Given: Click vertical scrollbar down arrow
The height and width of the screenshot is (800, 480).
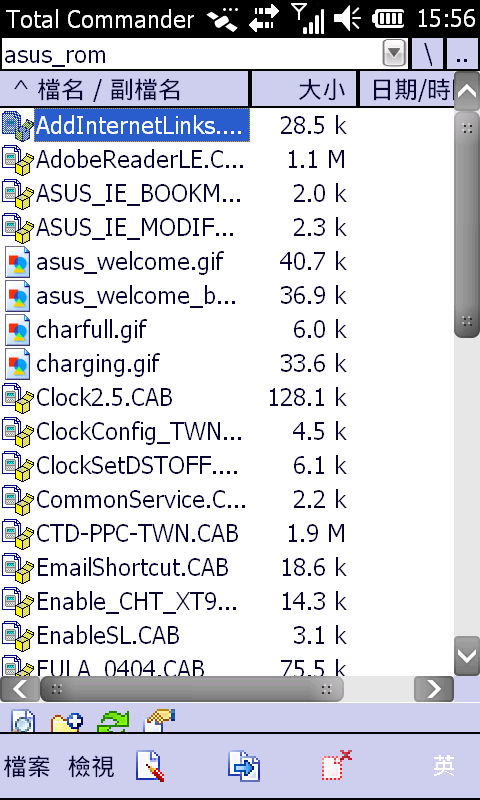Looking at the screenshot, I should coord(467,656).
